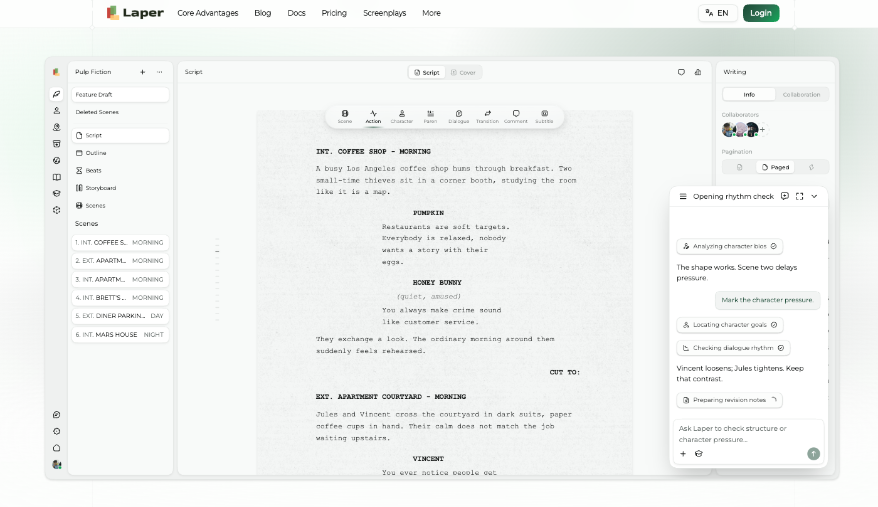This screenshot has width=878, height=507.
Task: Add new item with Pulp Fiction plus icon
Action: coord(143,72)
